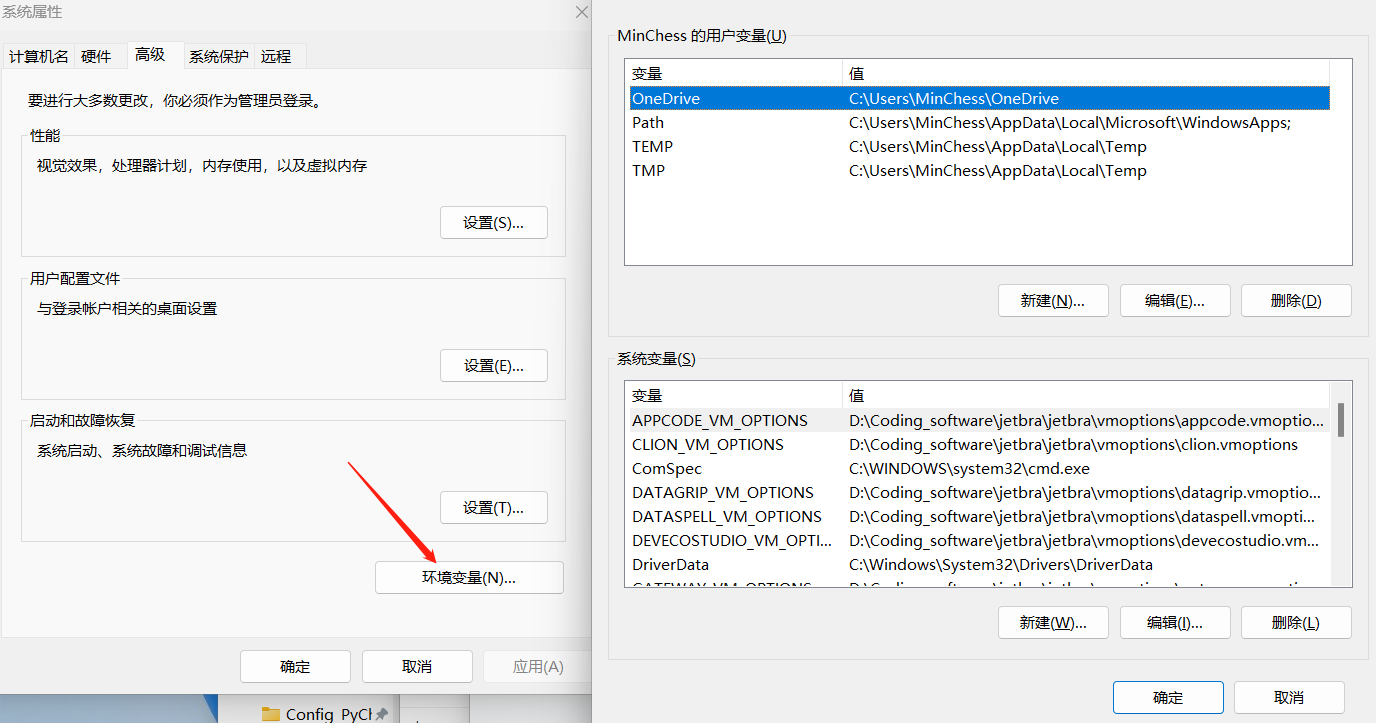Open the 系统保护 tab
Viewport: 1376px width, 723px height.
click(219, 56)
